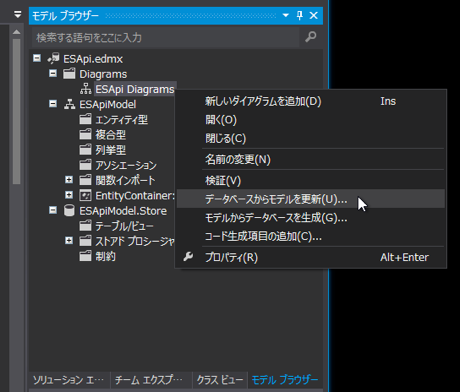Collapse the ESApiModel node

coord(53,104)
